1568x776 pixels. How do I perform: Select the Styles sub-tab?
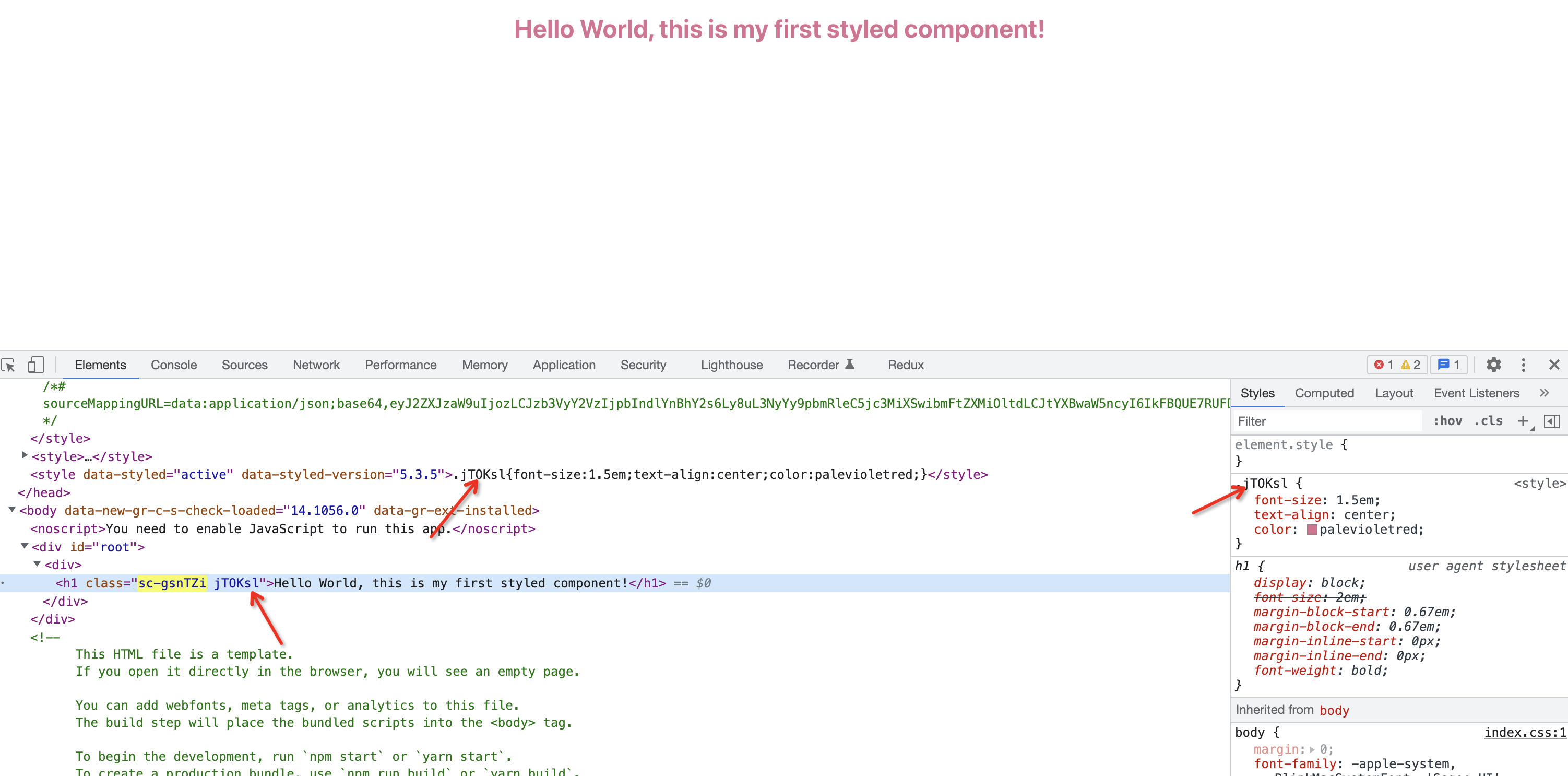click(1257, 393)
